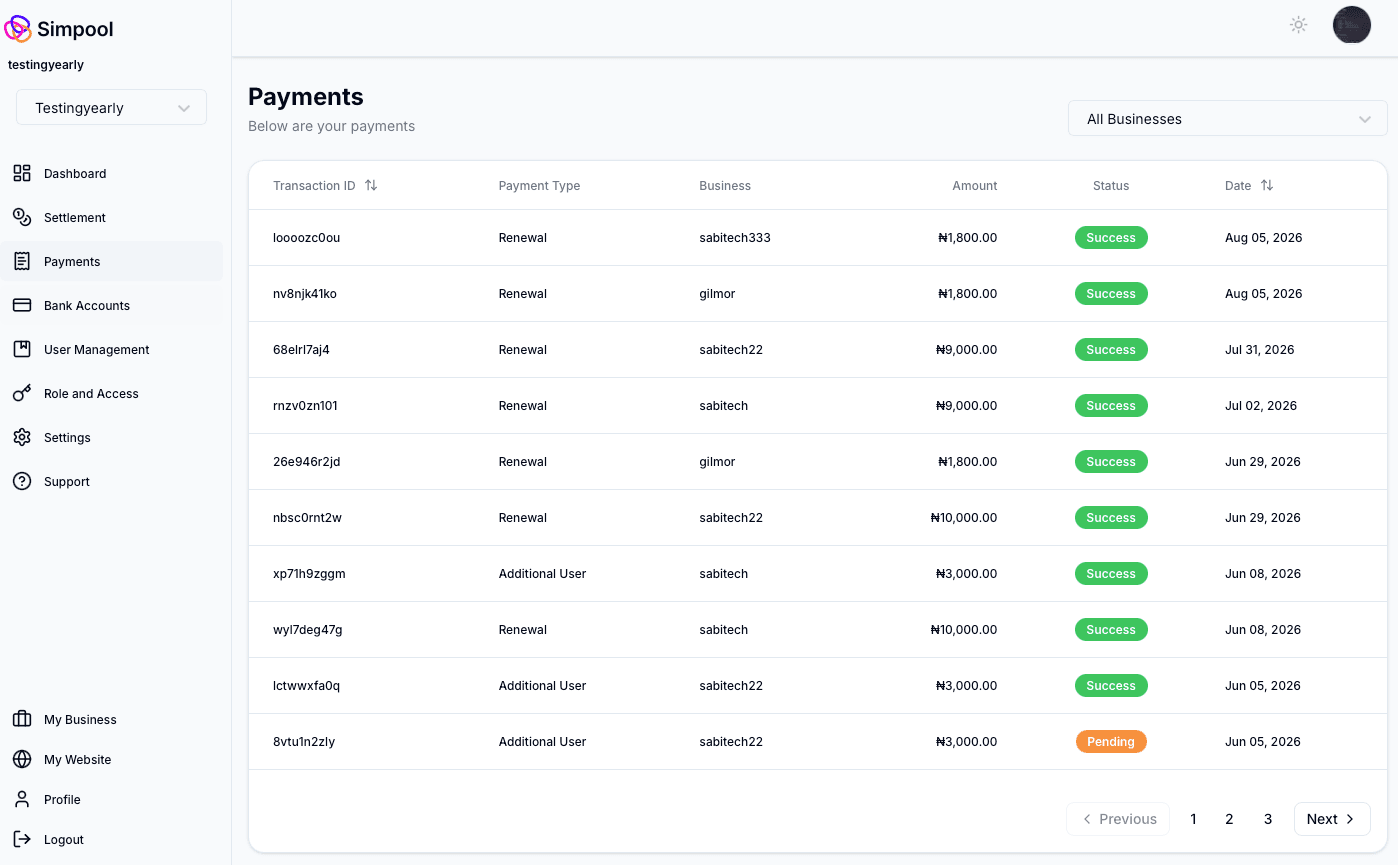Image resolution: width=1398 pixels, height=865 pixels.
Task: Click the My Website globe icon
Action: [22, 759]
